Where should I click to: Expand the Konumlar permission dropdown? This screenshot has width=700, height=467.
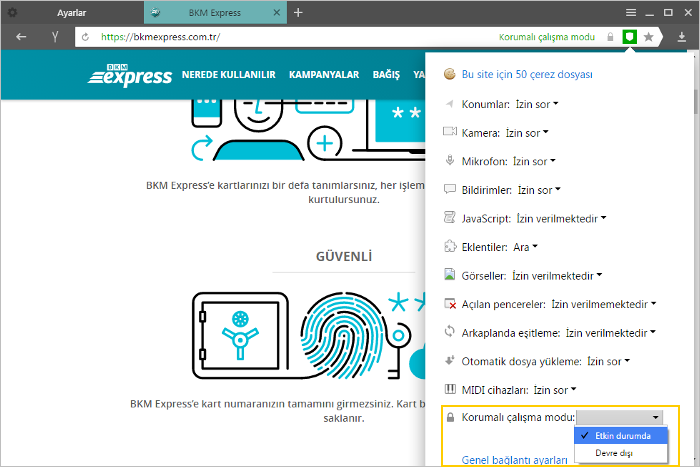[537, 104]
